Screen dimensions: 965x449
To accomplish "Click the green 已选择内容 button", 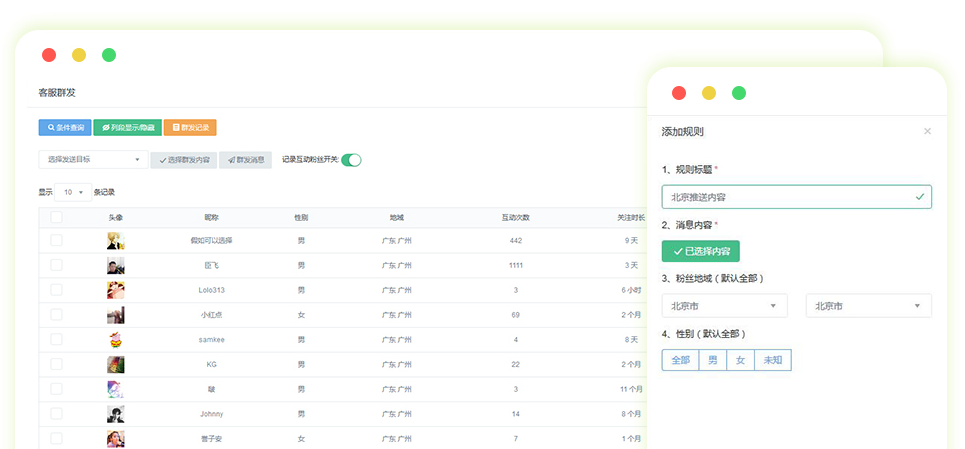I will (x=700, y=251).
